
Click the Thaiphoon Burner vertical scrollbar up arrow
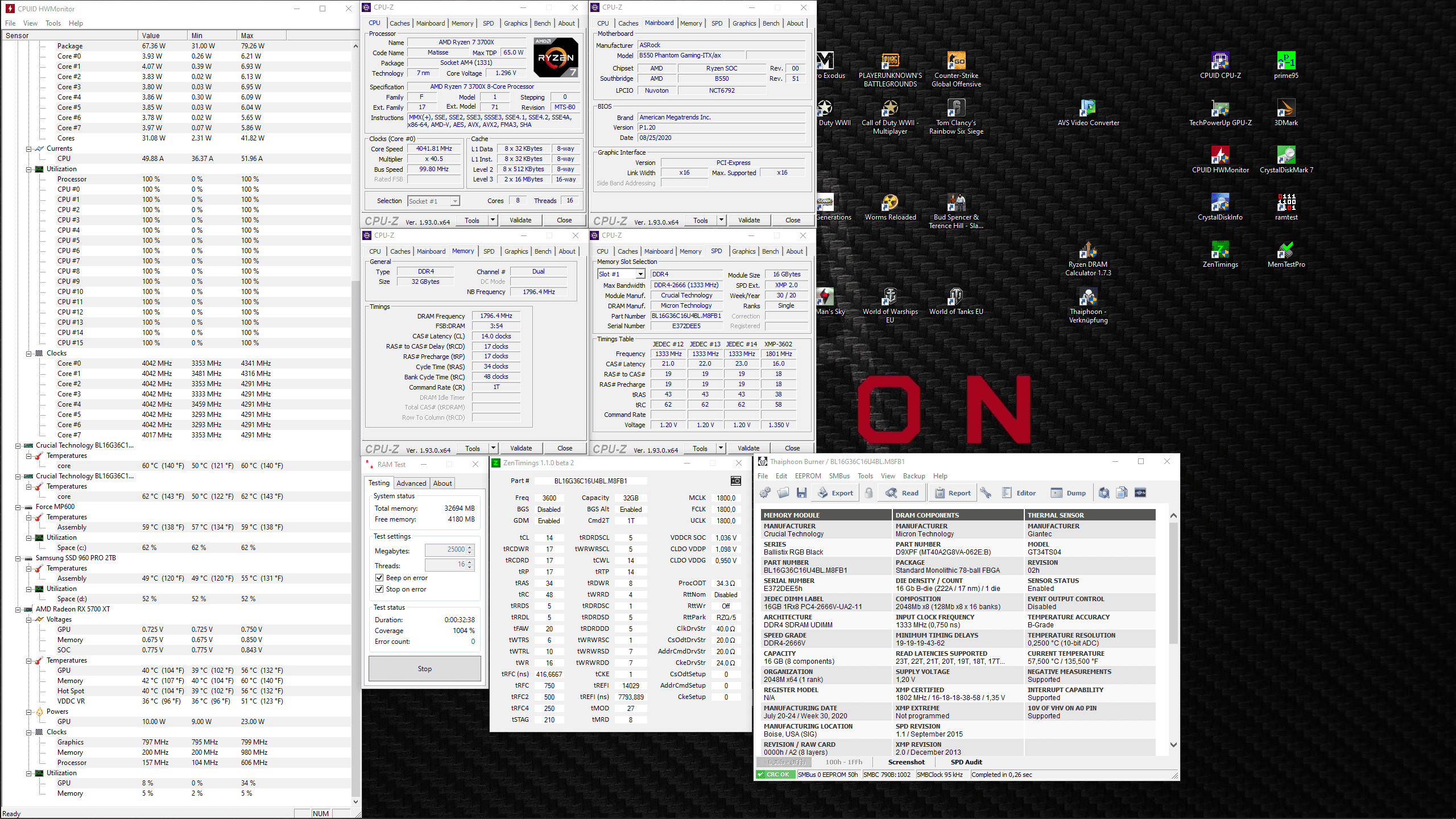1173,515
